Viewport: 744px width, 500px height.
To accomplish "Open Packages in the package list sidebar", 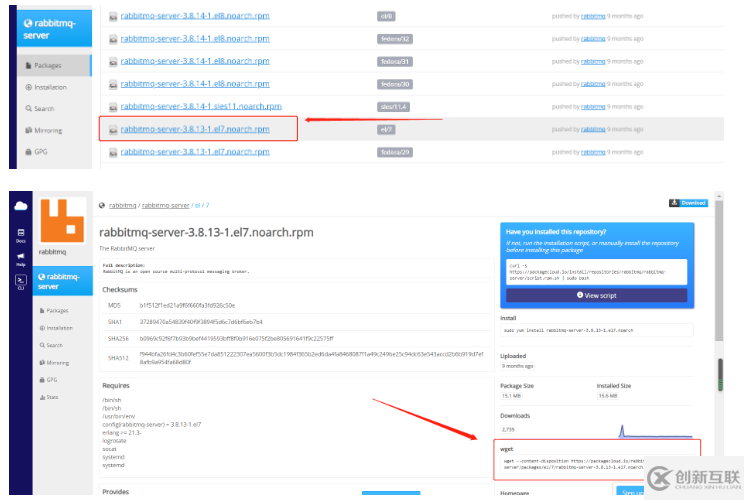I will 55,65.
